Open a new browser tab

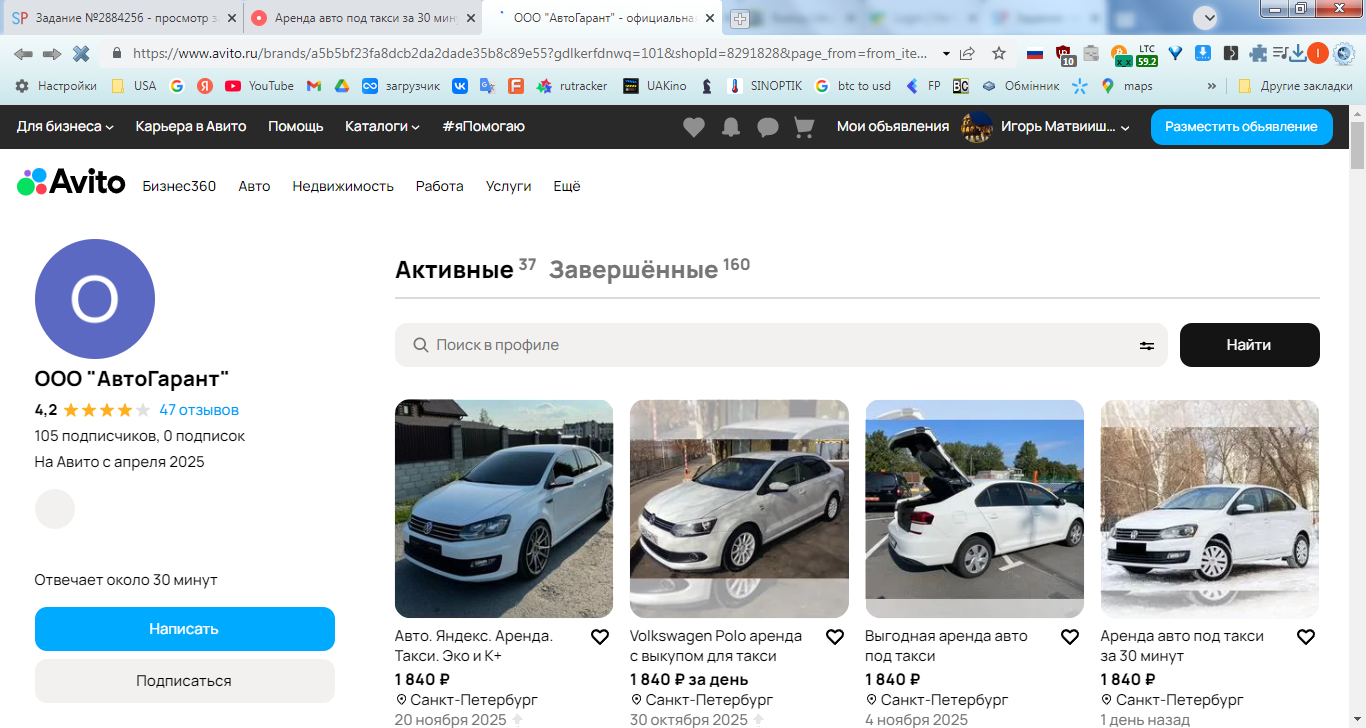740,18
